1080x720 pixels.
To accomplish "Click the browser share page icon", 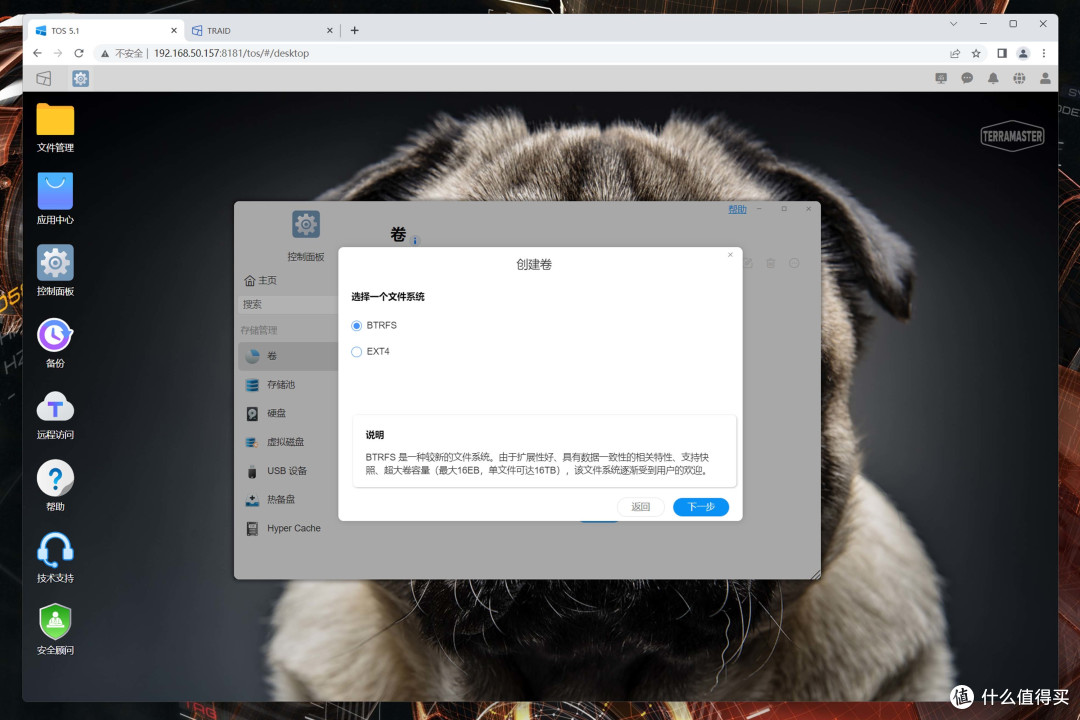I will tap(955, 53).
